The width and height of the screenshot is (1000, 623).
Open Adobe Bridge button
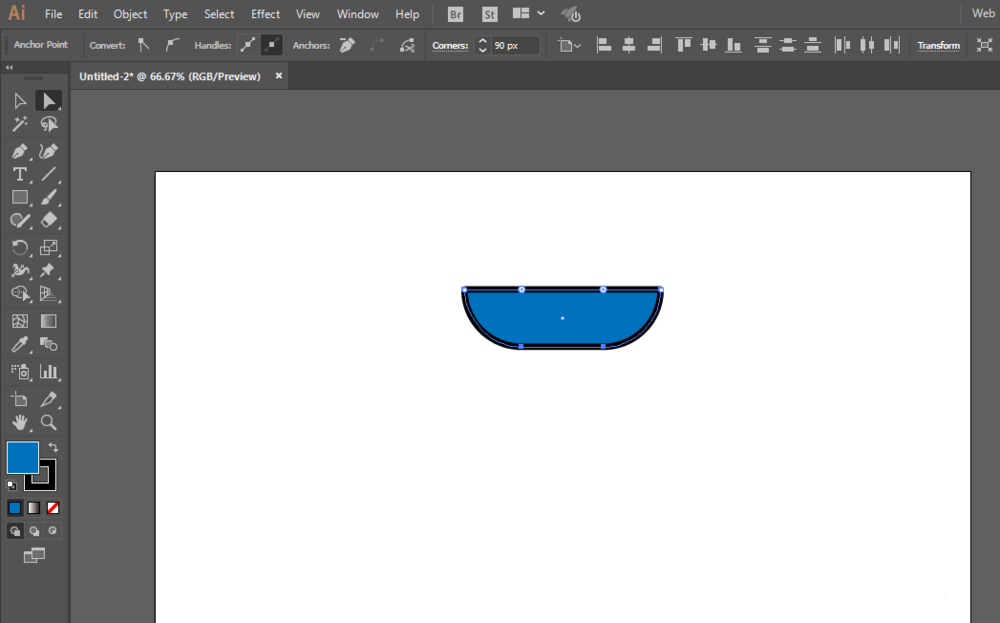pos(455,14)
